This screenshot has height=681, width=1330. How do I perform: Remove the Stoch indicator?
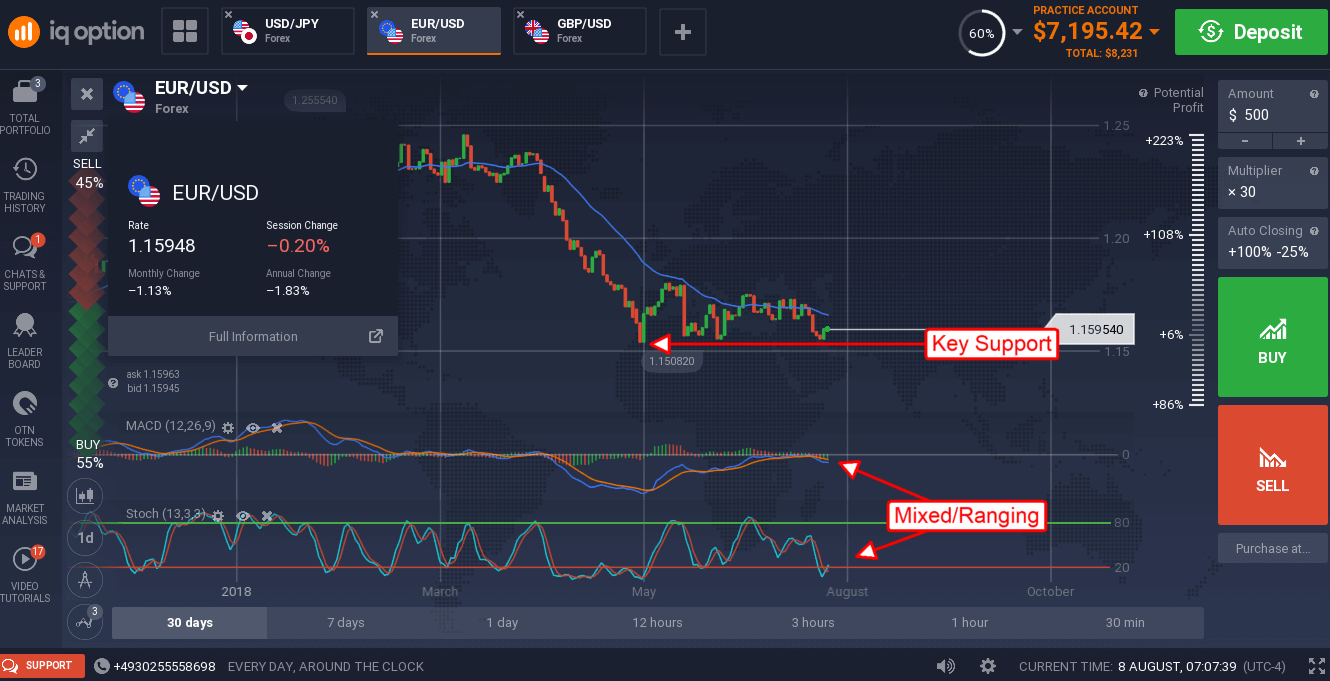(267, 516)
